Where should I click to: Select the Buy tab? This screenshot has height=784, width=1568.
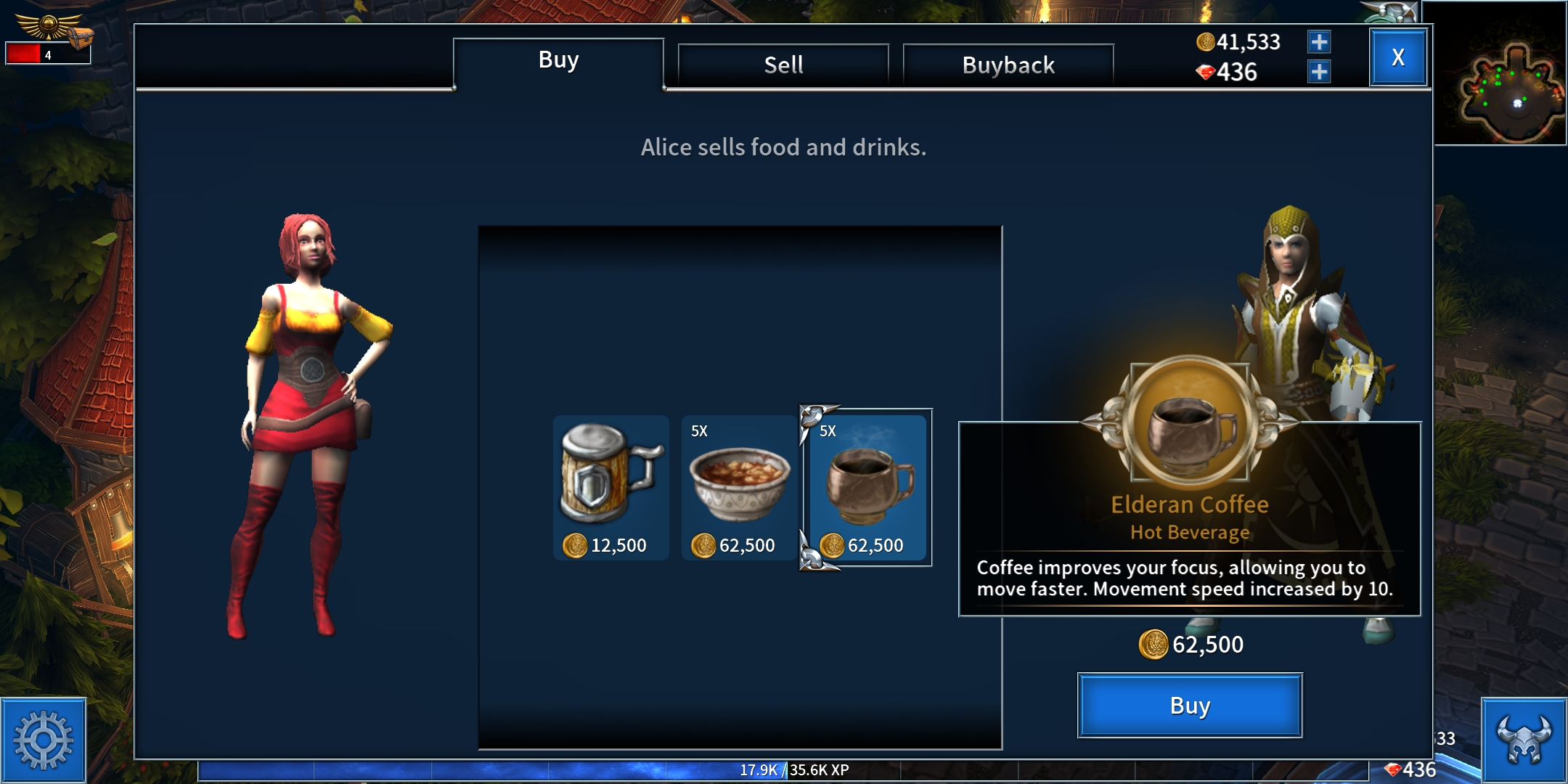coord(558,62)
